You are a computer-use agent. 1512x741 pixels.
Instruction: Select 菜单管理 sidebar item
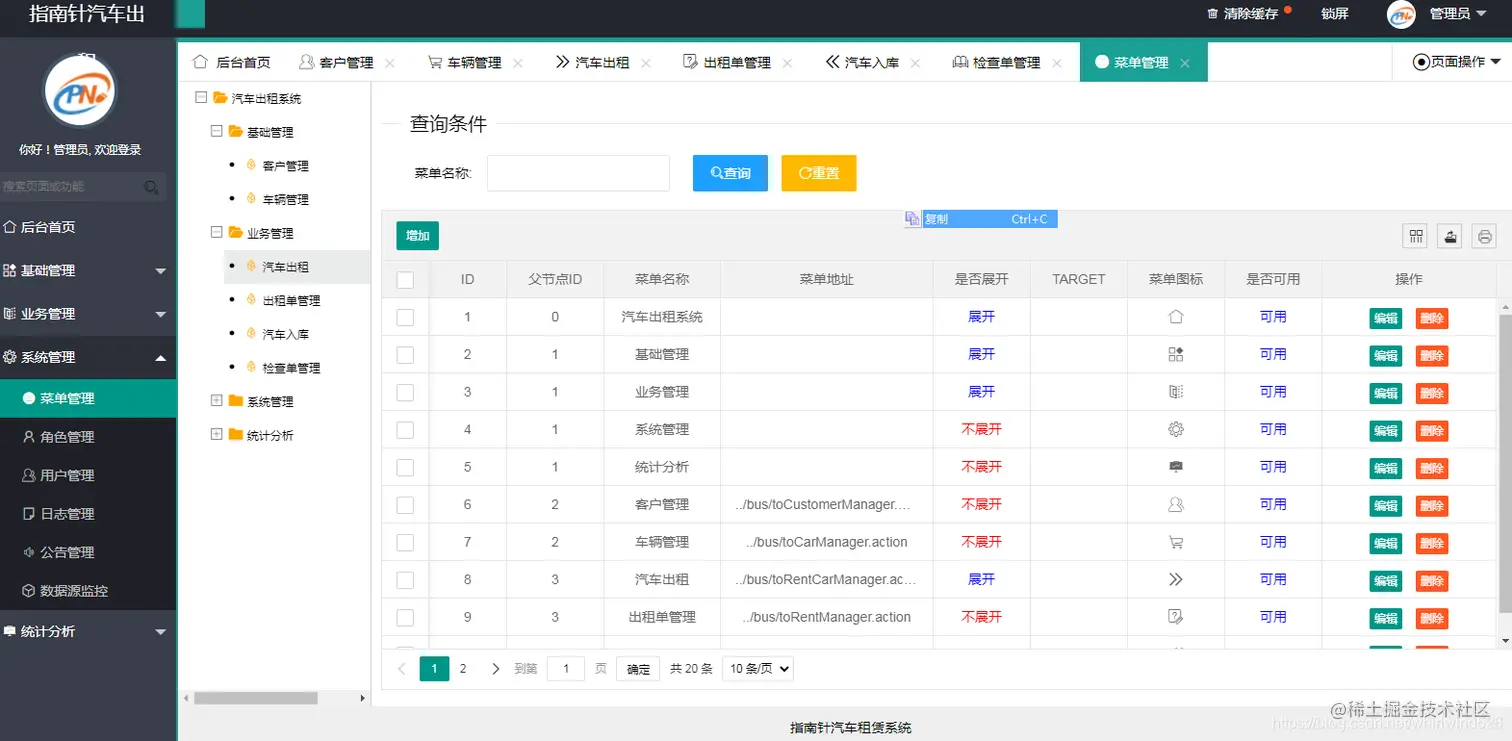point(88,398)
